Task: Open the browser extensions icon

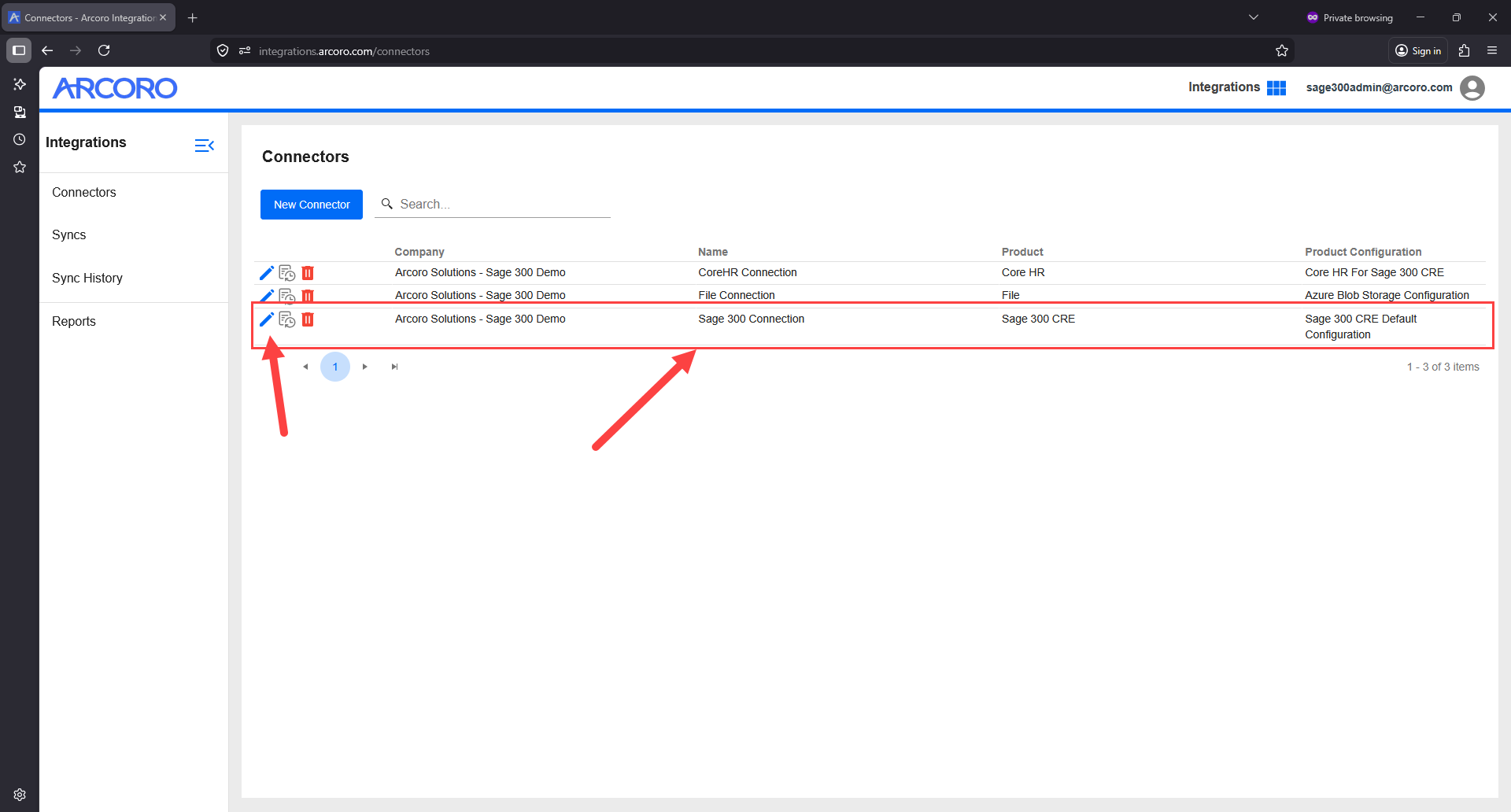Action: pos(1464,50)
